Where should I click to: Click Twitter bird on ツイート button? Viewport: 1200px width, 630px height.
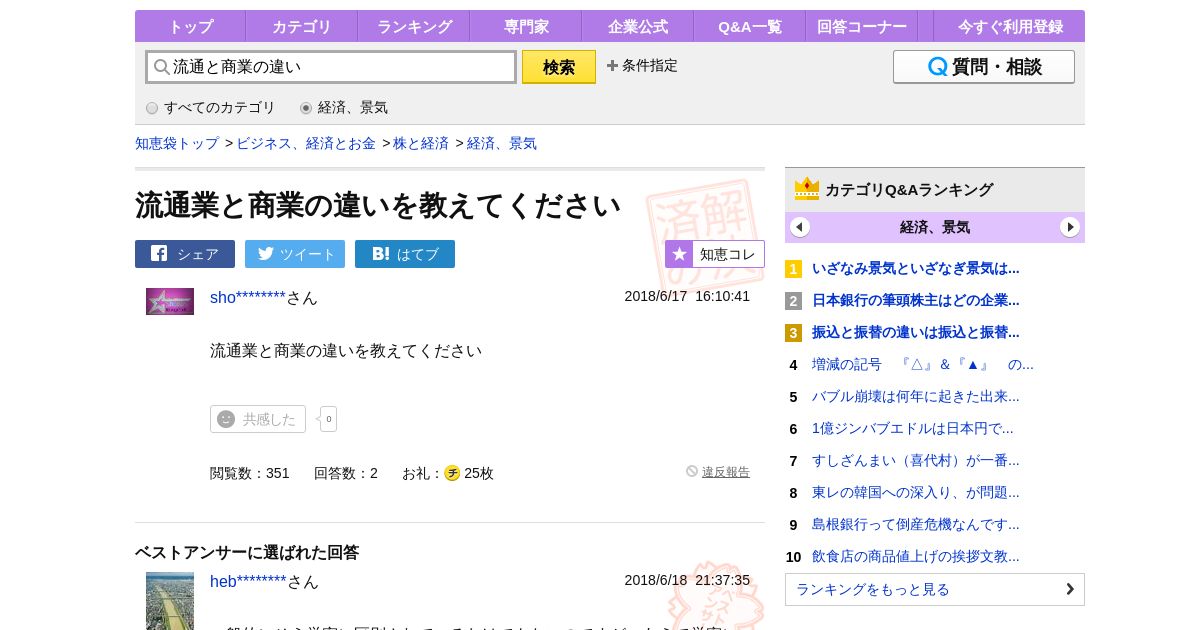tap(265, 254)
